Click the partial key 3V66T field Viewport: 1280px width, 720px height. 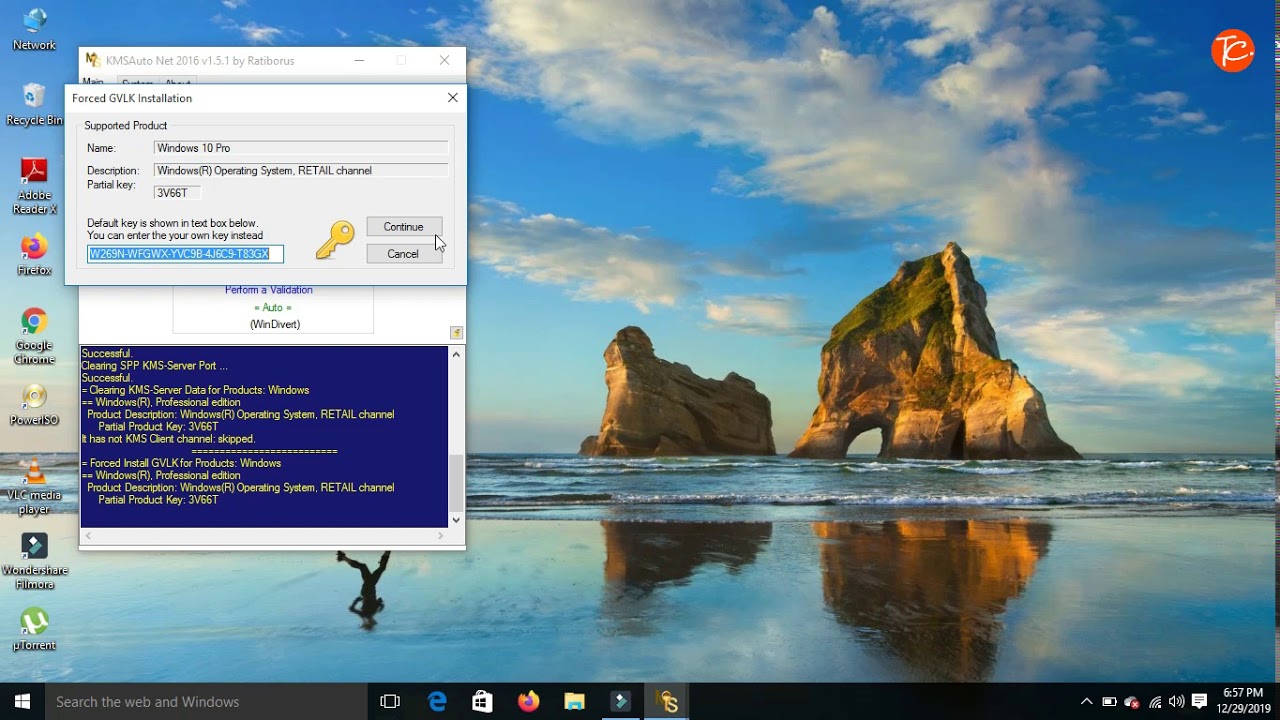[x=178, y=193]
